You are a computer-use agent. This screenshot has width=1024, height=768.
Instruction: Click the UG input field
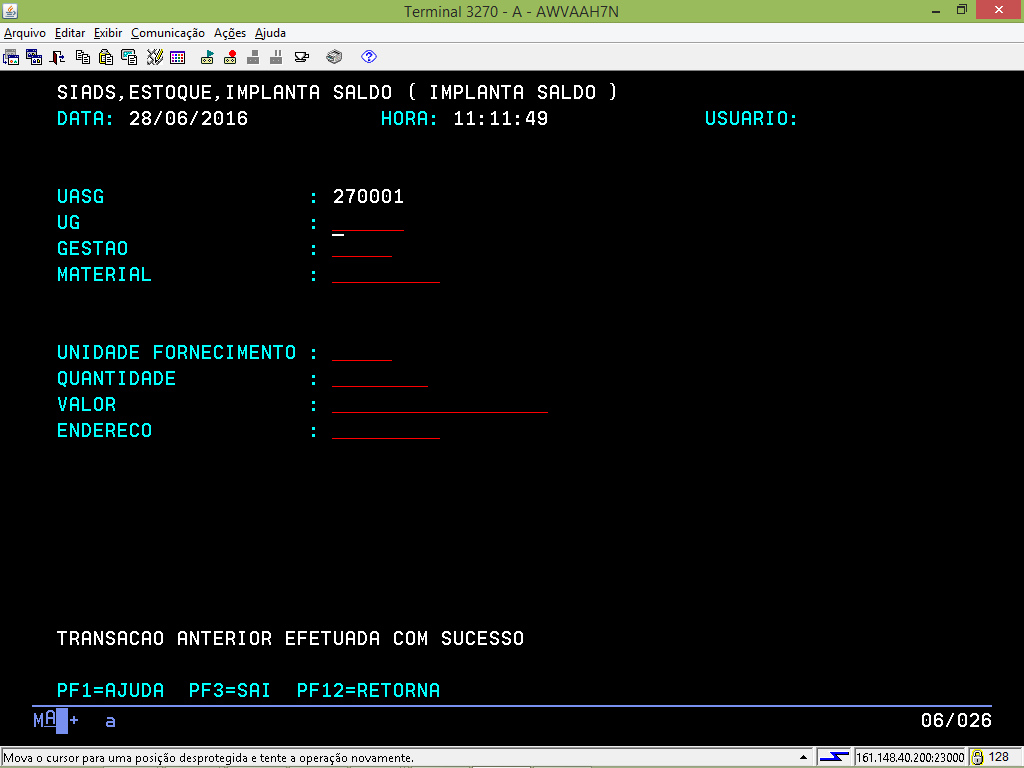(368, 223)
